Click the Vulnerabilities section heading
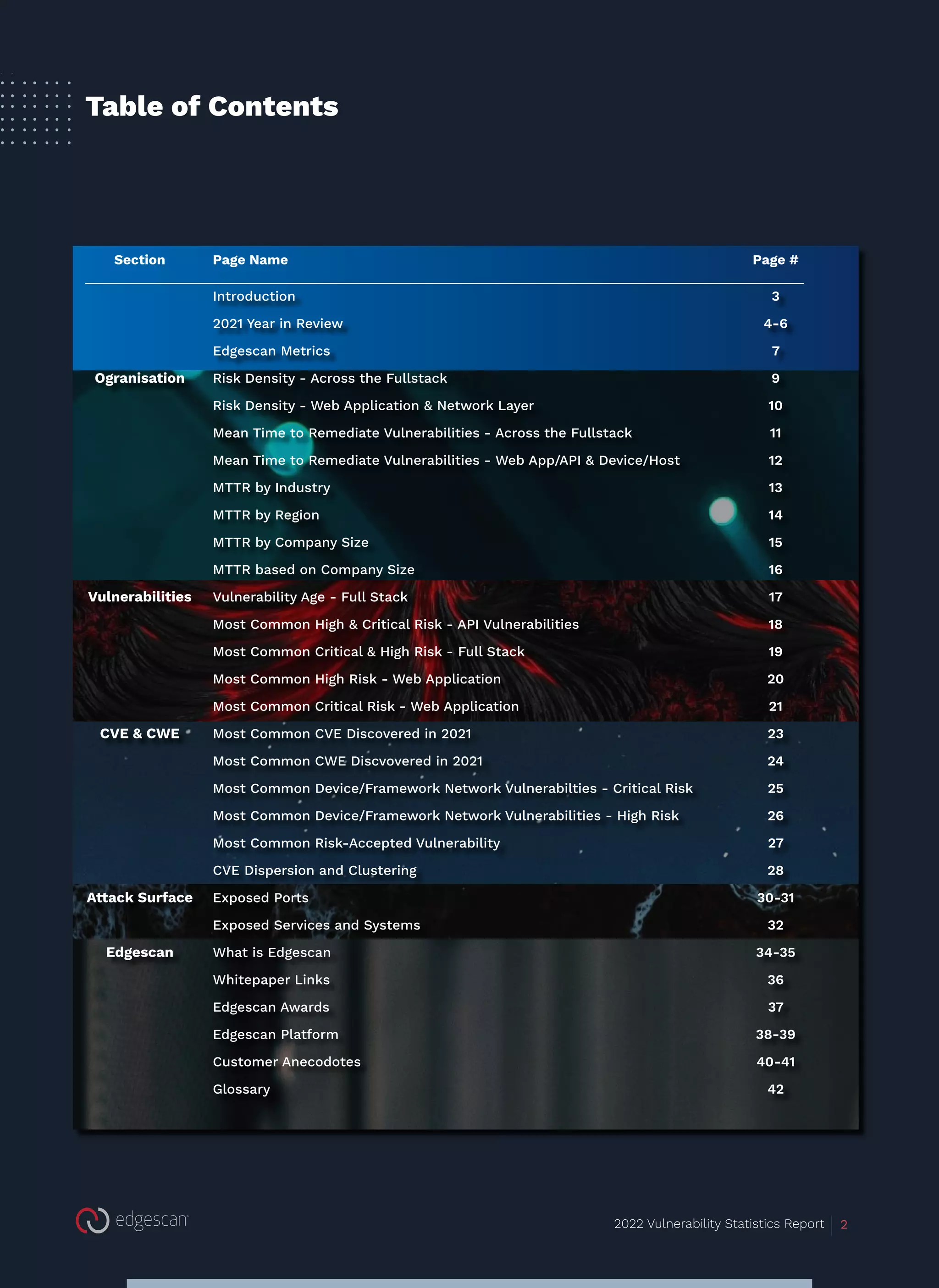Screen dimensions: 939x1288 coord(139,596)
